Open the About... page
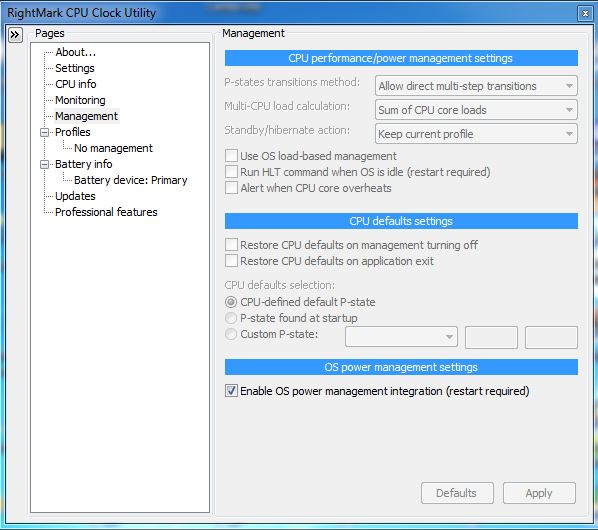This screenshot has height=530, width=598. (x=76, y=52)
